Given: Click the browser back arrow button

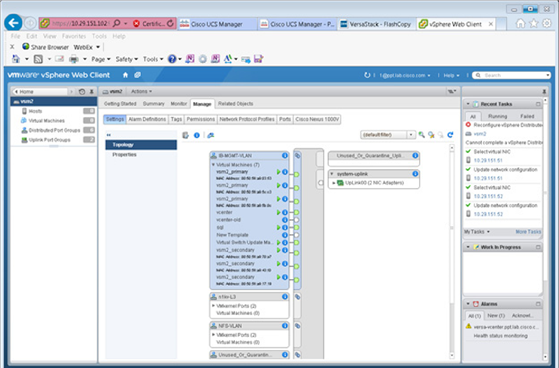Looking at the screenshot, I should [14, 23].
